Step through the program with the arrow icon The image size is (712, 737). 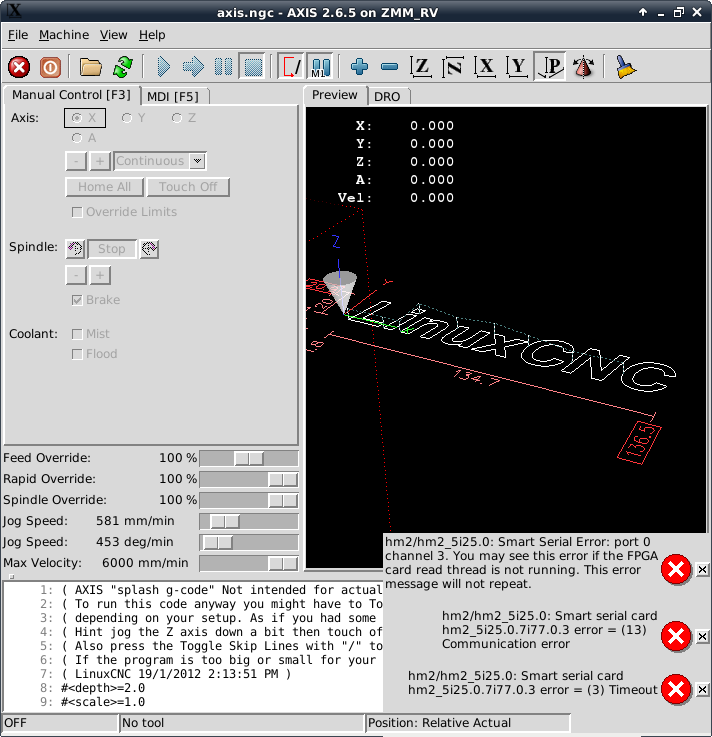tap(193, 67)
